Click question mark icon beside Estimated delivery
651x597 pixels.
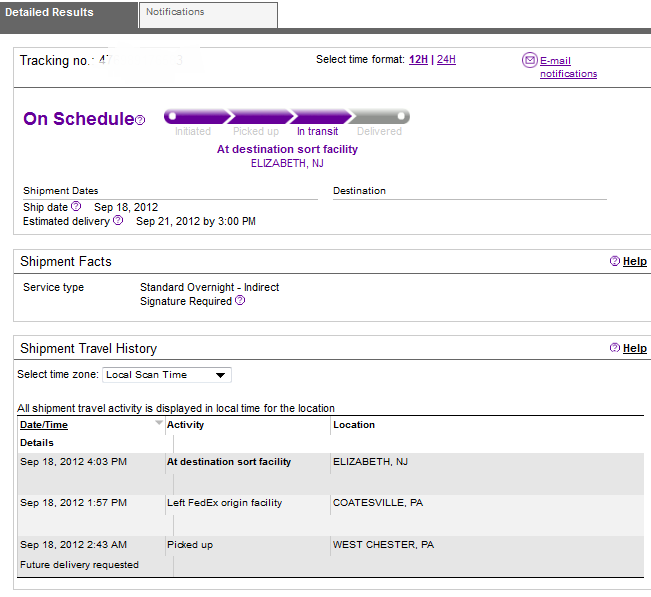tap(118, 220)
